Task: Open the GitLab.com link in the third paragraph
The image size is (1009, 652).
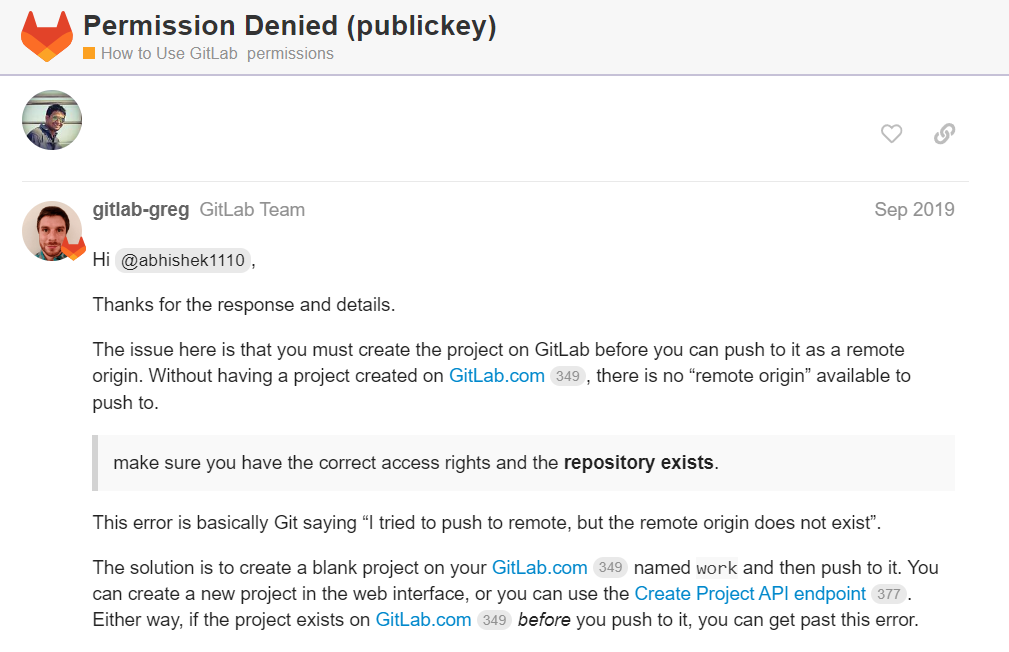Action: 496,376
